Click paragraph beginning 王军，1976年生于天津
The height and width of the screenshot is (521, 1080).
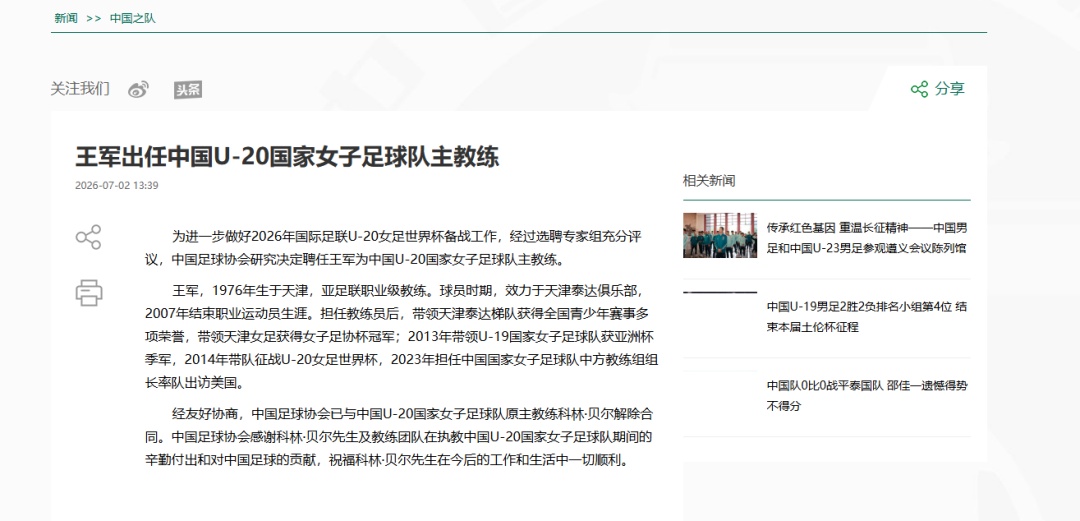tap(402, 335)
